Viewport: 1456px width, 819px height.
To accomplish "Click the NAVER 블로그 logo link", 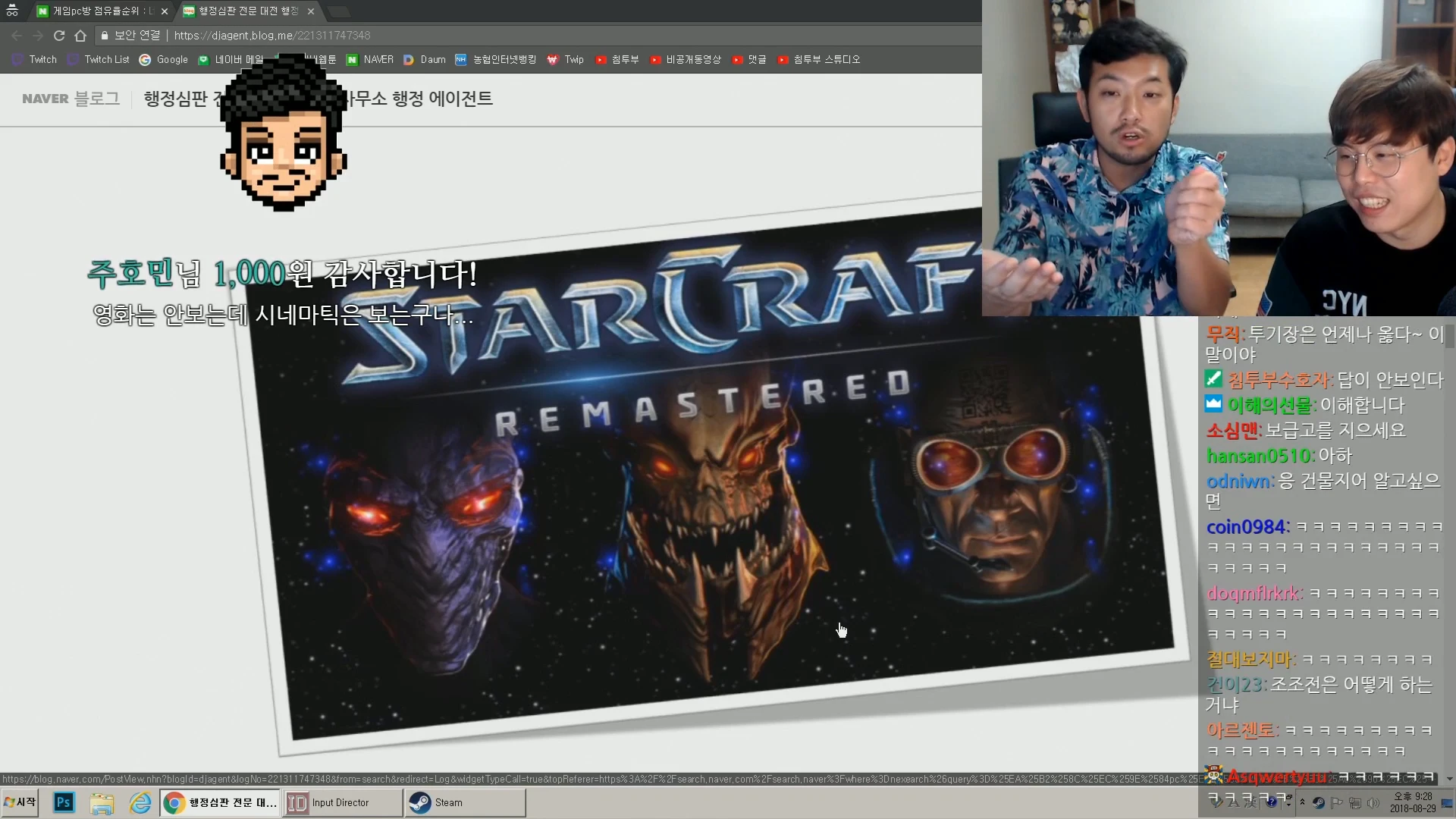I will click(71, 99).
